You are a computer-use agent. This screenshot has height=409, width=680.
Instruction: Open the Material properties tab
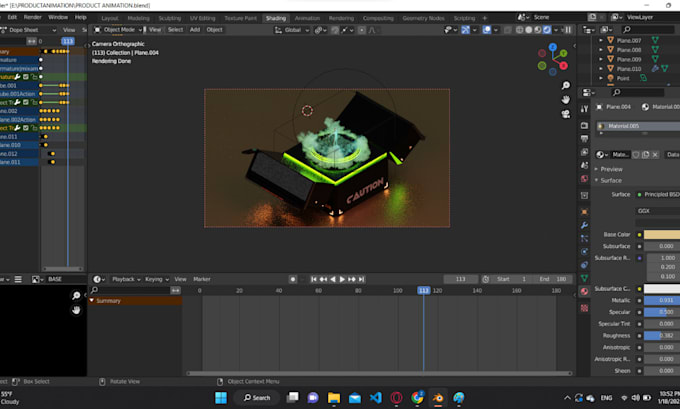(584, 291)
